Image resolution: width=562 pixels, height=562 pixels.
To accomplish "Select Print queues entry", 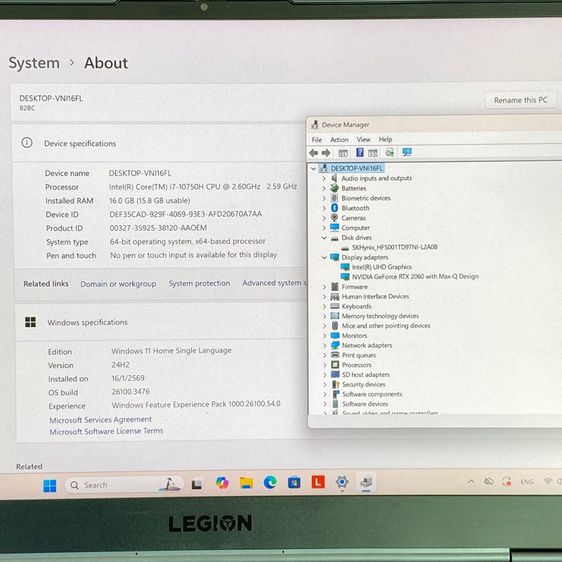I will click(x=358, y=355).
